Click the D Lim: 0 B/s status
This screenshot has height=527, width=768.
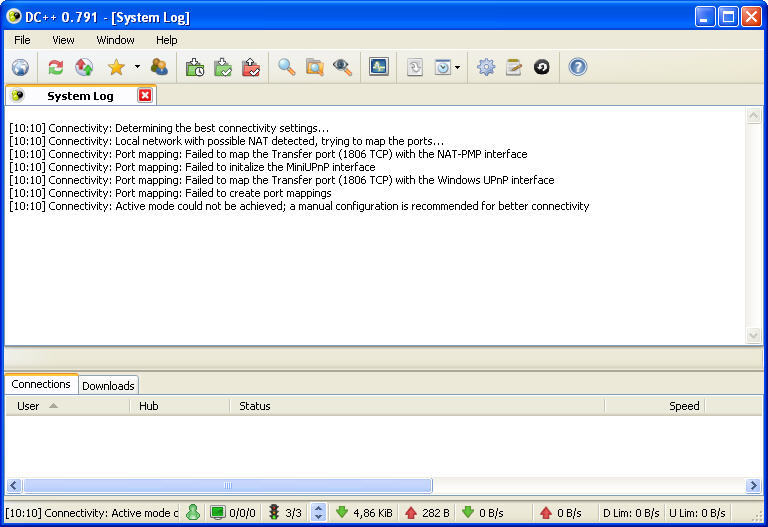coord(631,513)
